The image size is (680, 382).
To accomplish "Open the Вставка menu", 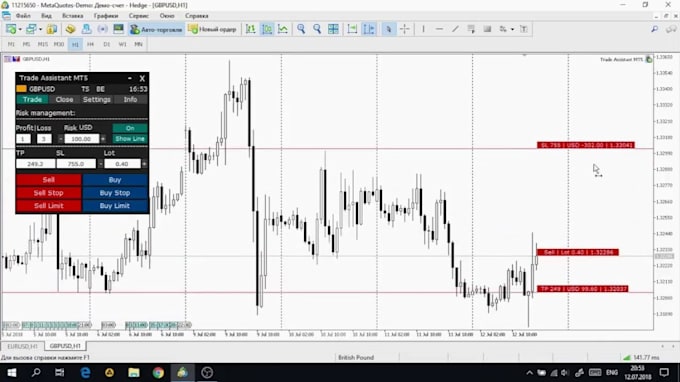I will click(72, 16).
